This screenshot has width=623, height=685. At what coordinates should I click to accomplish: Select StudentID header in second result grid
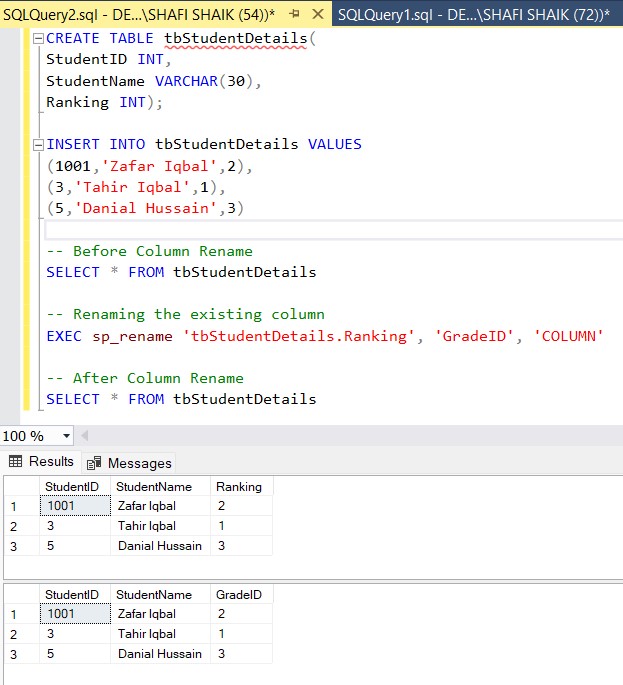click(75, 595)
